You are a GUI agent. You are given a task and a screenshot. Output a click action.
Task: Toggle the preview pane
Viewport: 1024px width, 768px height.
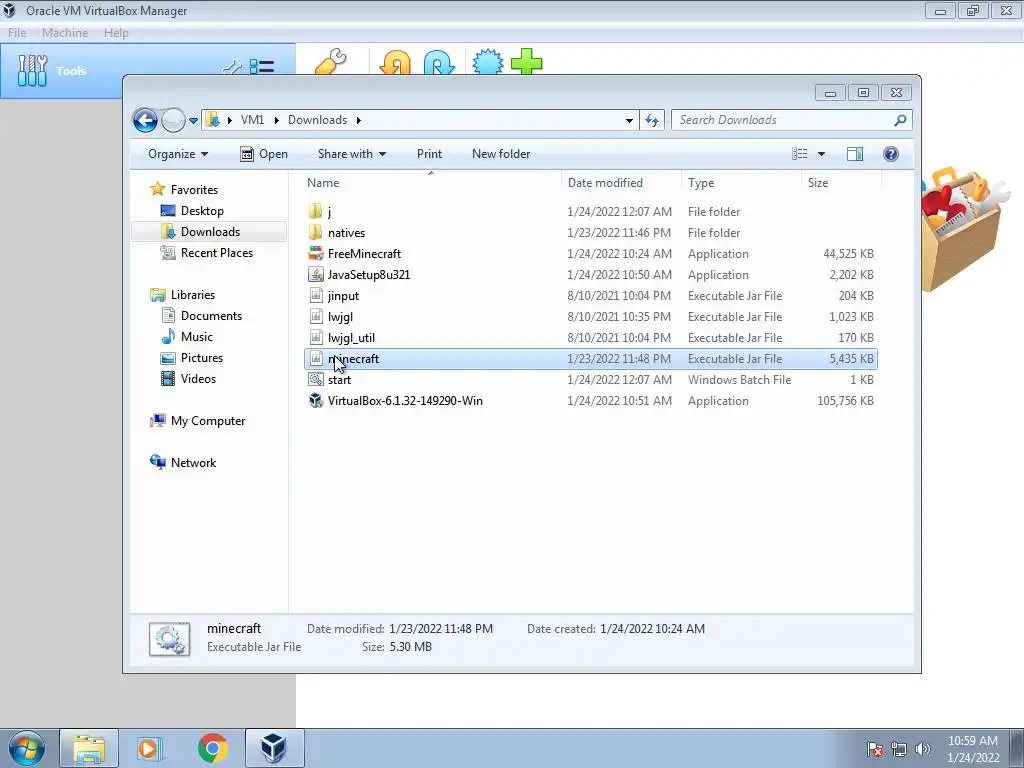[855, 153]
